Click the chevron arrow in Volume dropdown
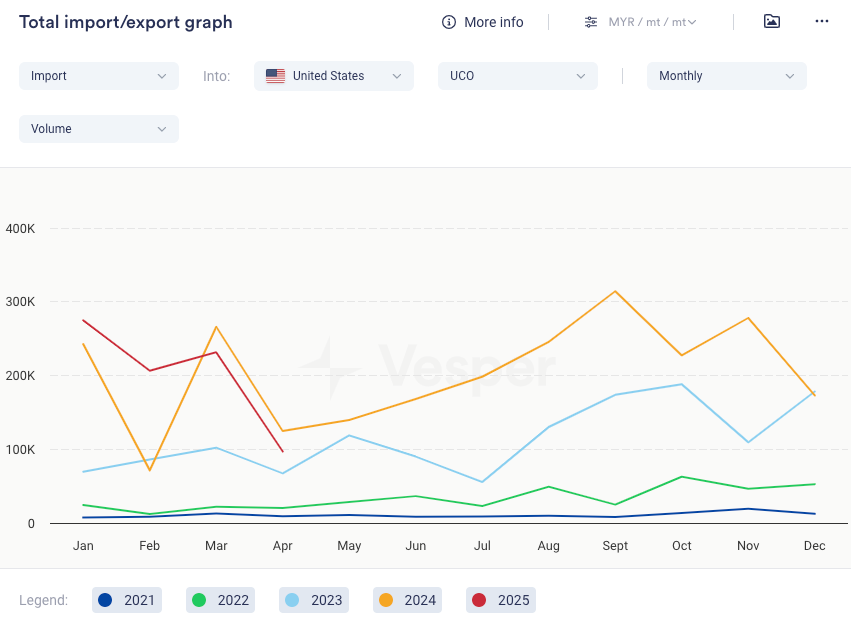 coord(162,129)
